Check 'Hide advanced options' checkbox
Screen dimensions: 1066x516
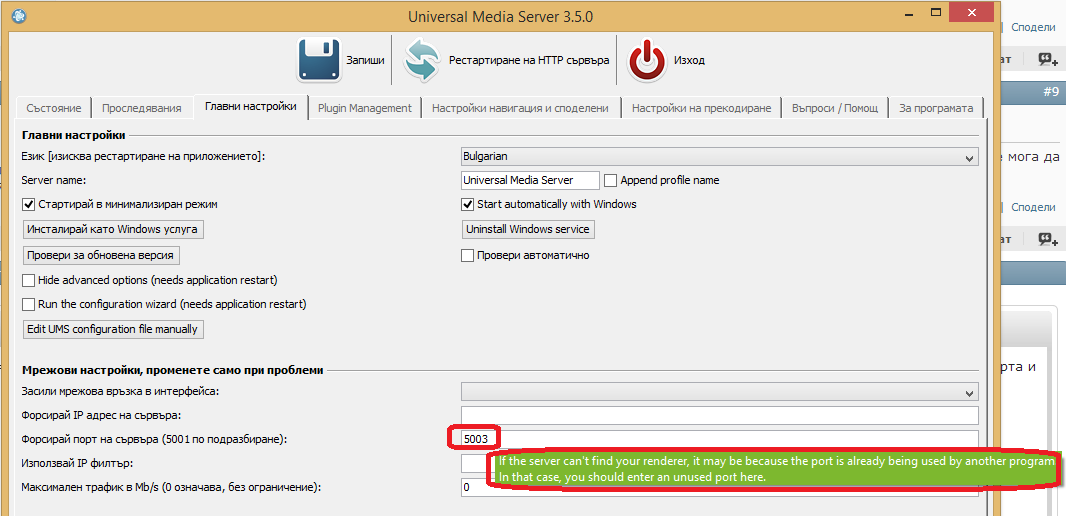tap(28, 280)
